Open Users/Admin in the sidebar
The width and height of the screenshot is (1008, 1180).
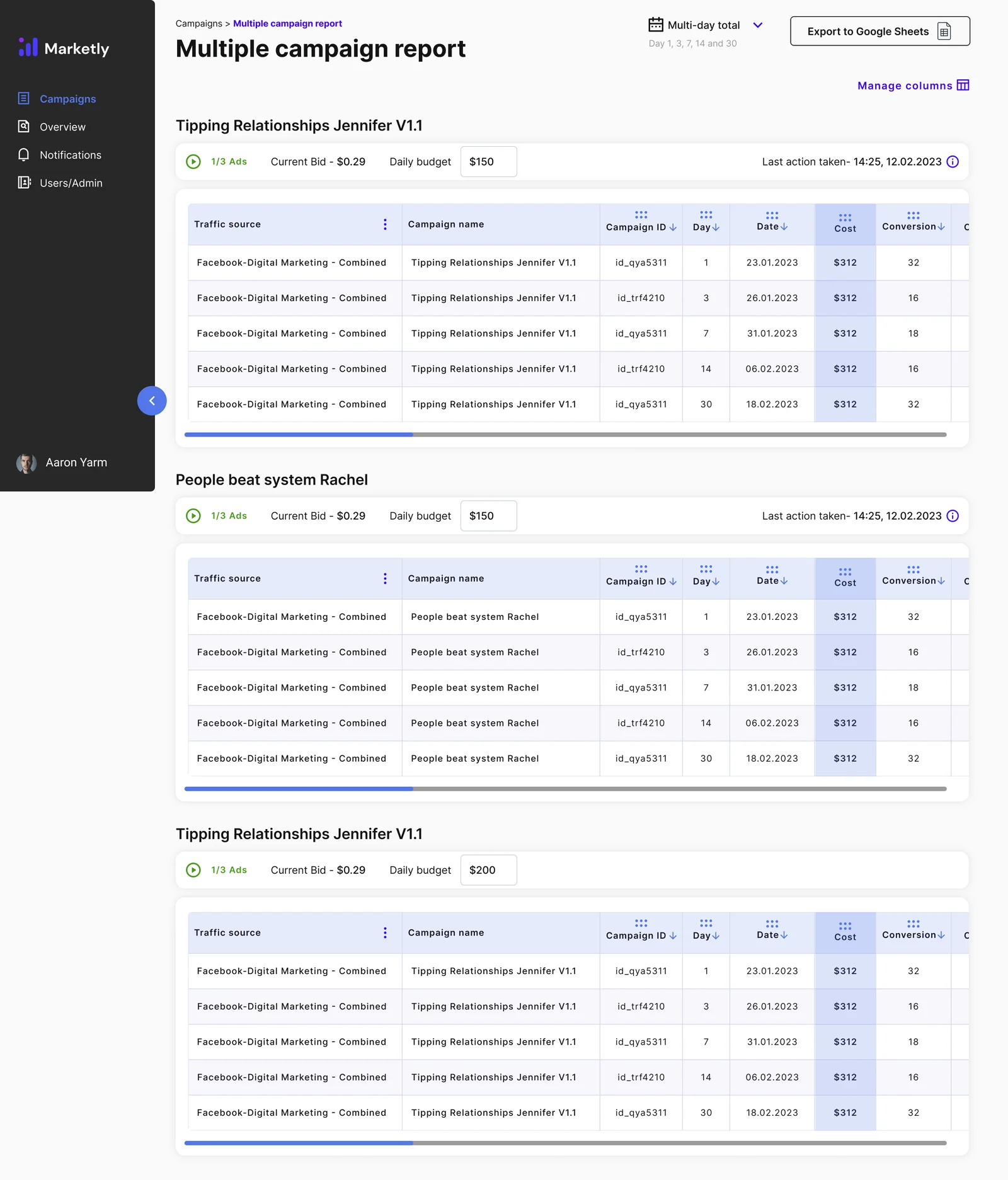pos(60,183)
